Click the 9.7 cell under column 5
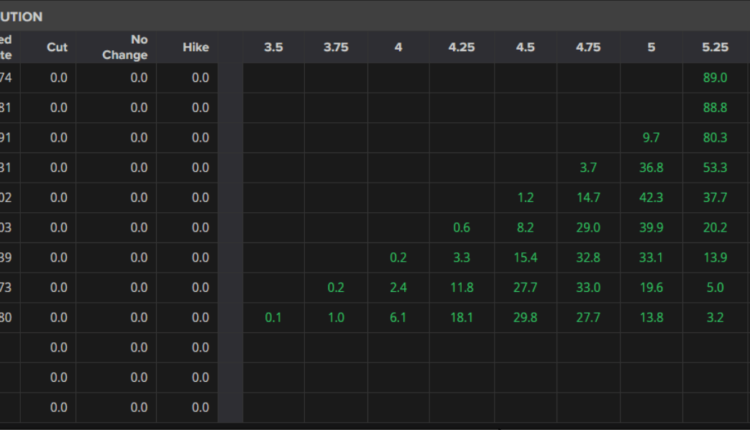Image resolution: width=750 pixels, height=430 pixels. (x=651, y=138)
